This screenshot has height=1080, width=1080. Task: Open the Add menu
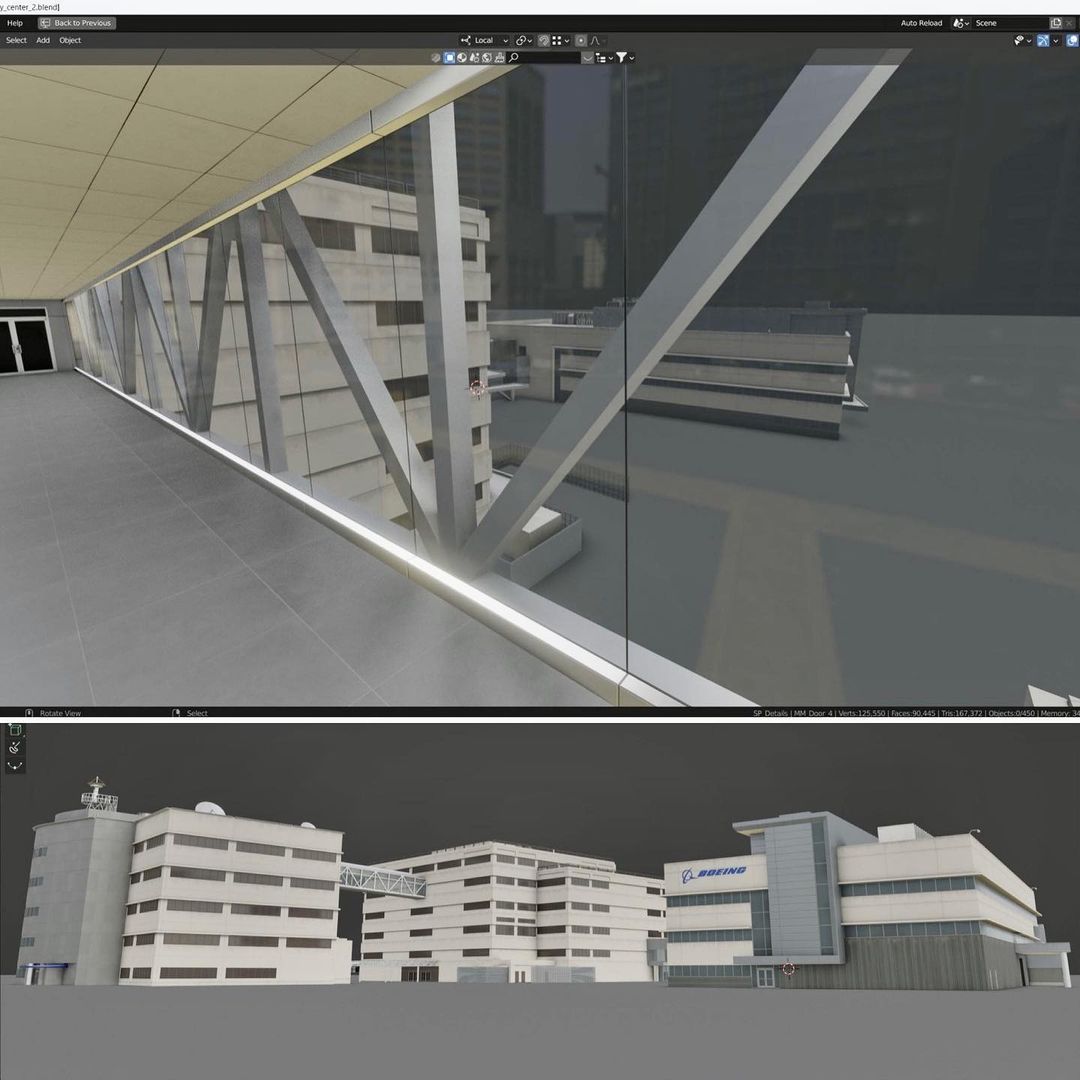pos(43,40)
